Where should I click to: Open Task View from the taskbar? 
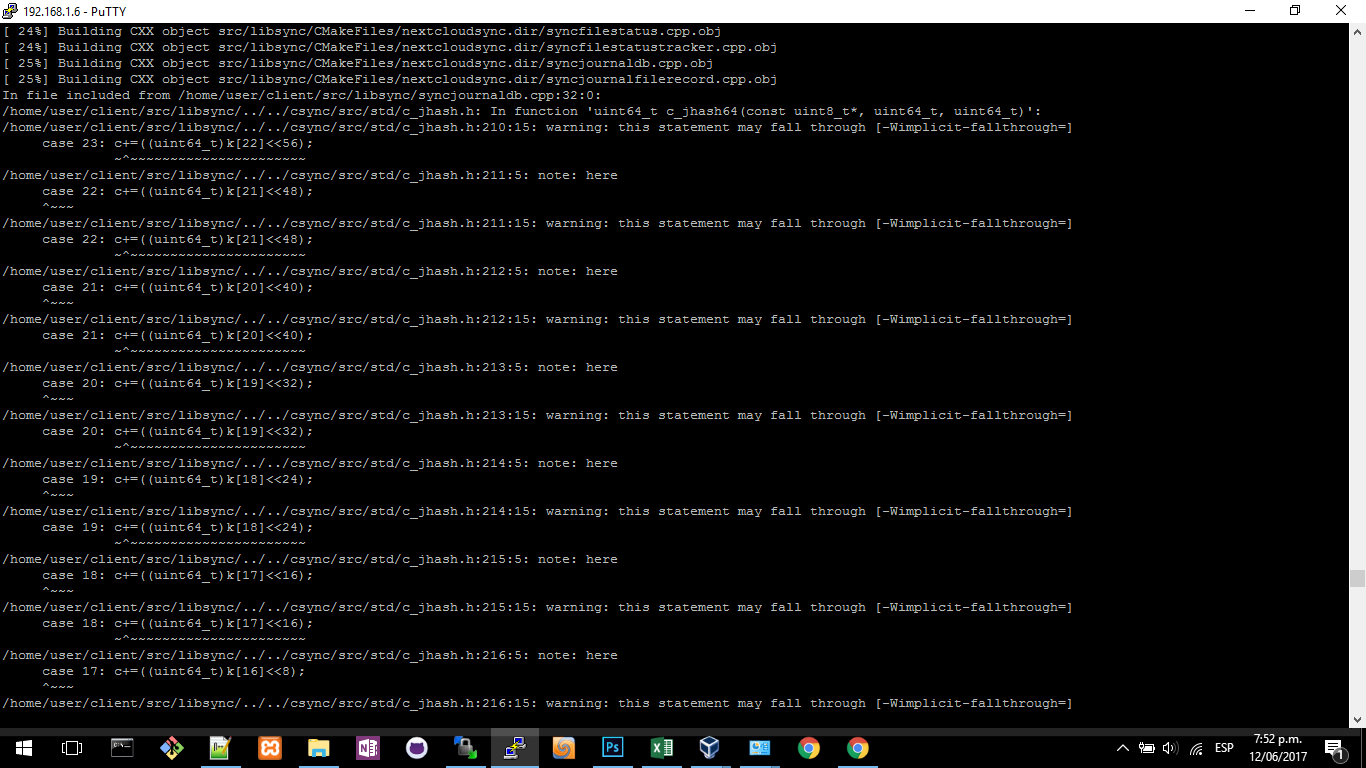(x=71, y=748)
